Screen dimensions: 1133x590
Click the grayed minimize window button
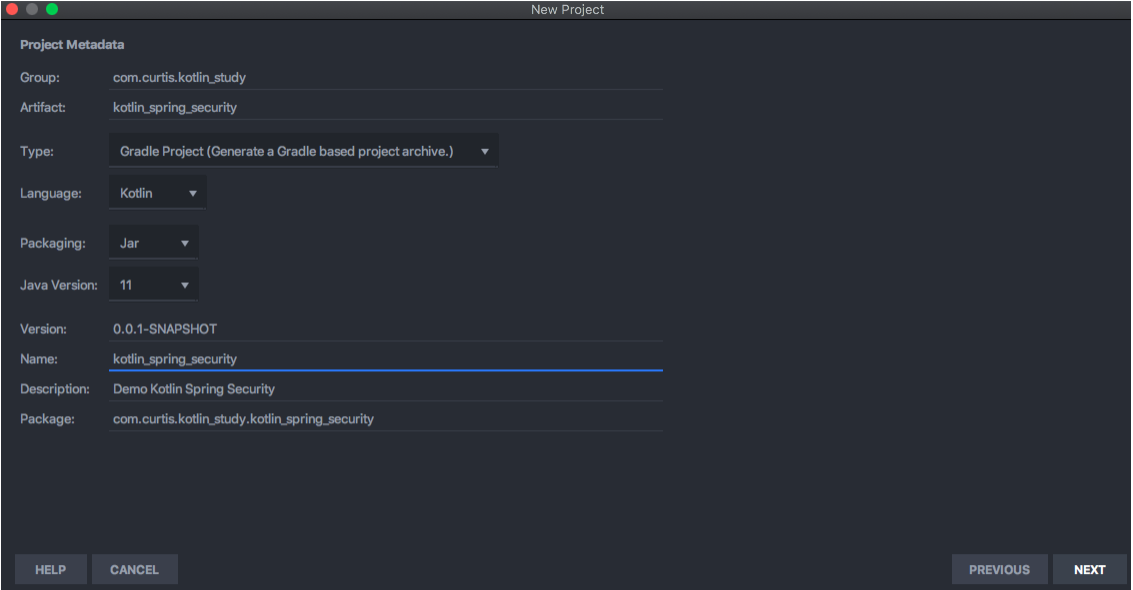32,9
